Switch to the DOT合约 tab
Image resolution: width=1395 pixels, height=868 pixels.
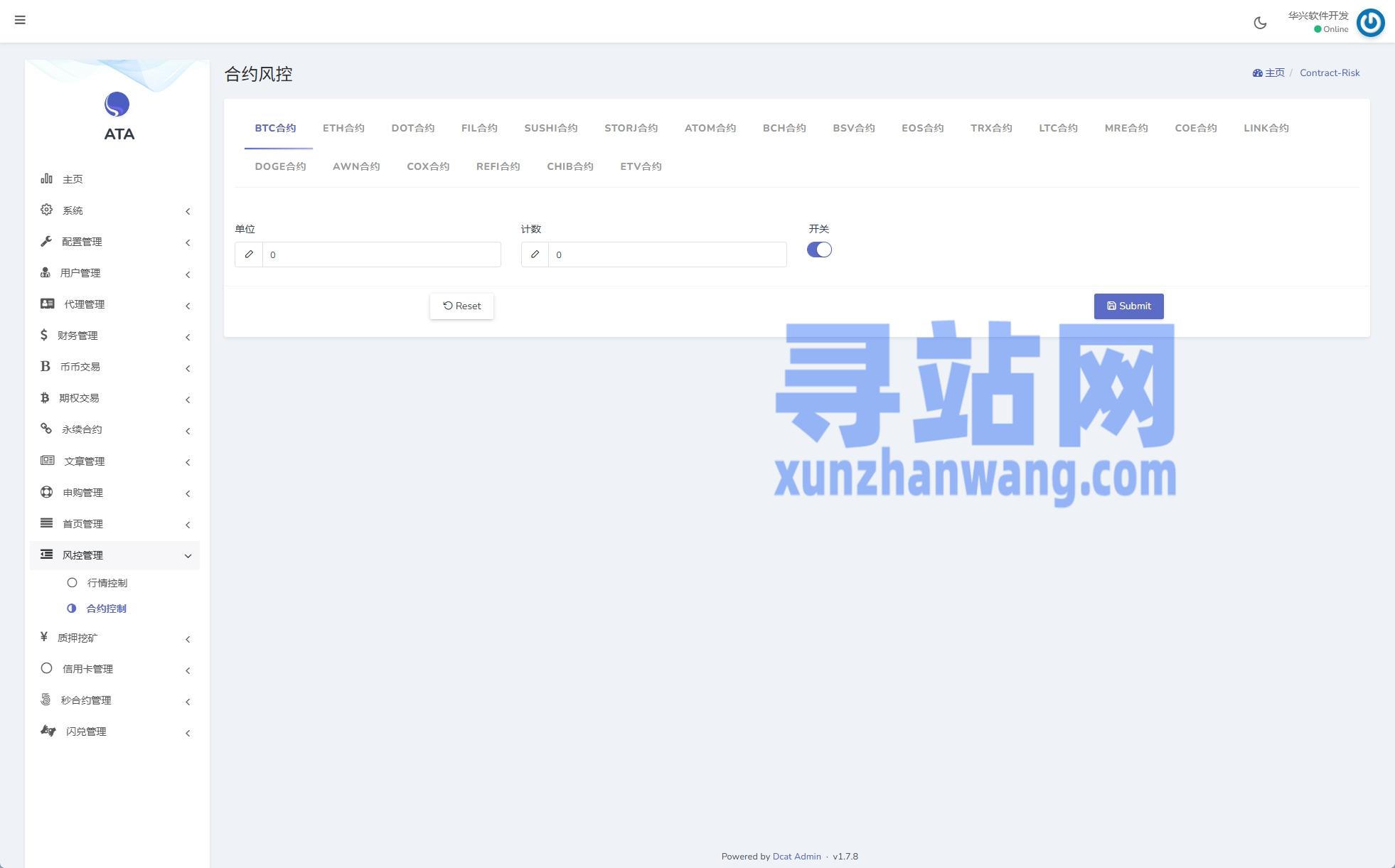pos(413,128)
